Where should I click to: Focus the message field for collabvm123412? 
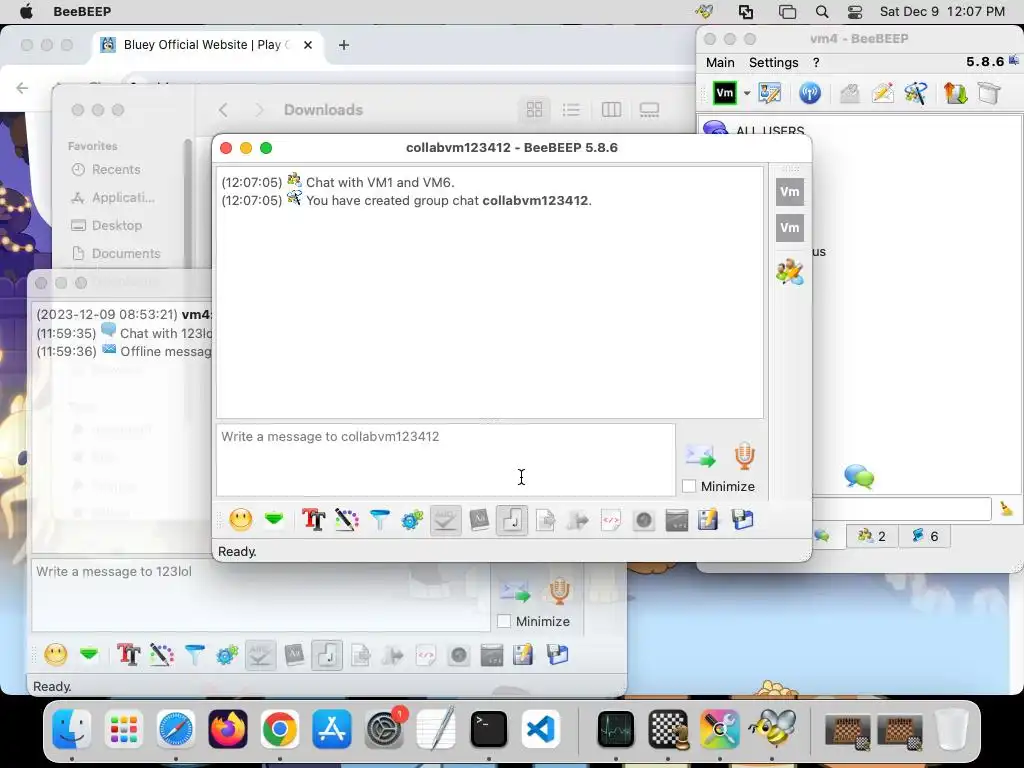tap(446, 460)
